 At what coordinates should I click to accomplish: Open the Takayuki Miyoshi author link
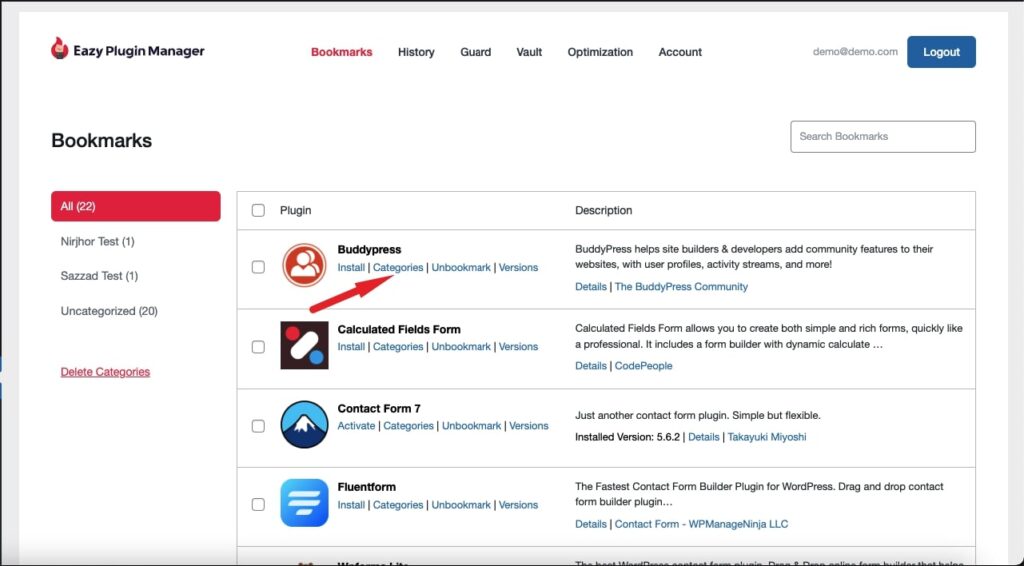(767, 437)
